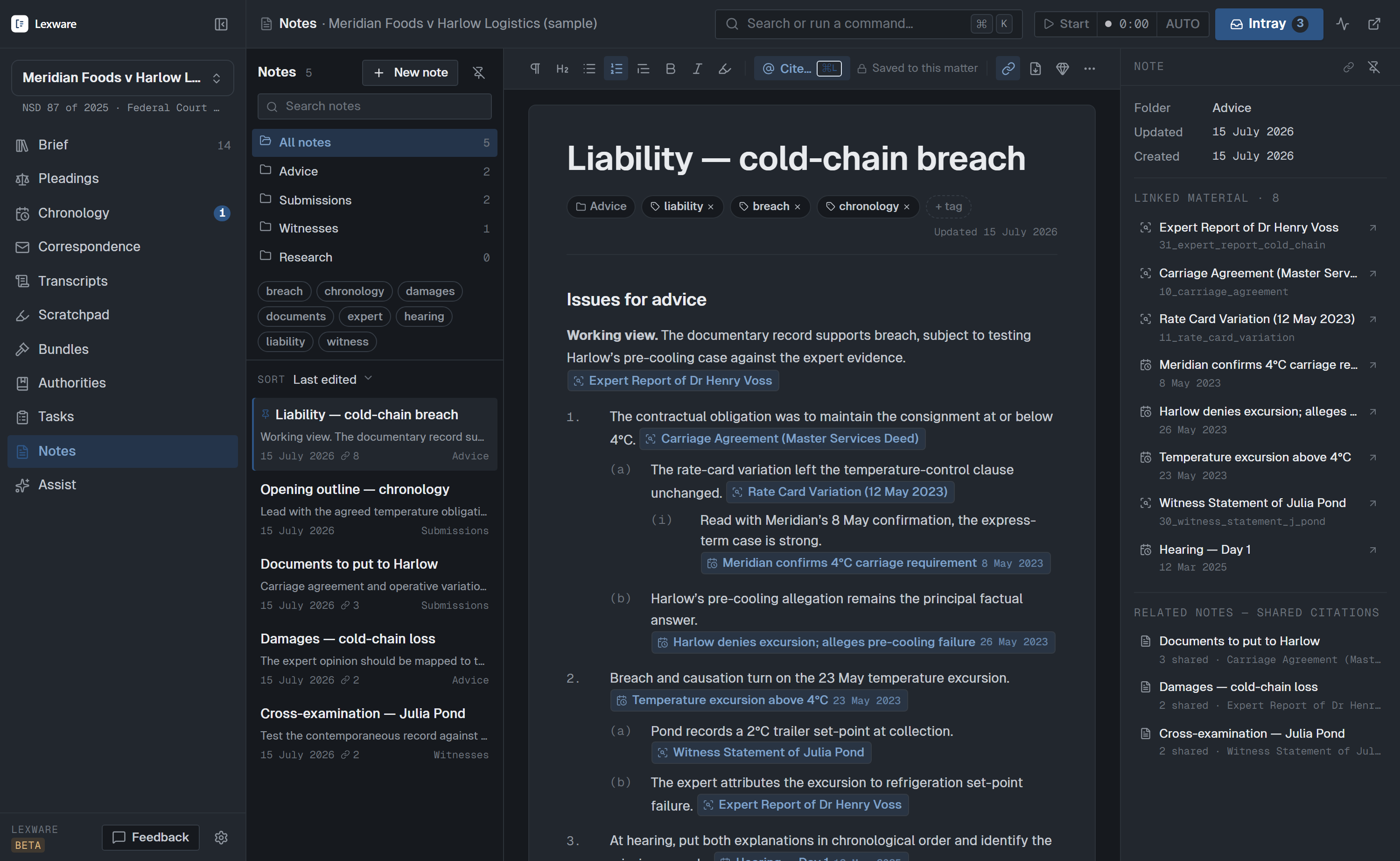Toggle AUTO timer mode
The height and width of the screenshot is (861, 1400).
pos(1182,24)
